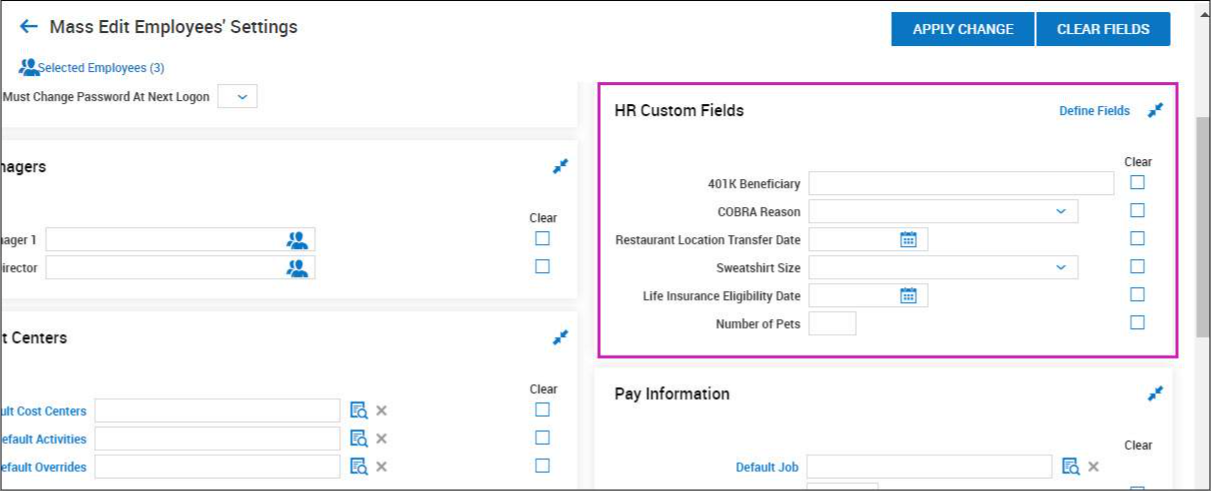Follow the Default Overrides link
This screenshot has height=491, width=1211.
click(43, 467)
